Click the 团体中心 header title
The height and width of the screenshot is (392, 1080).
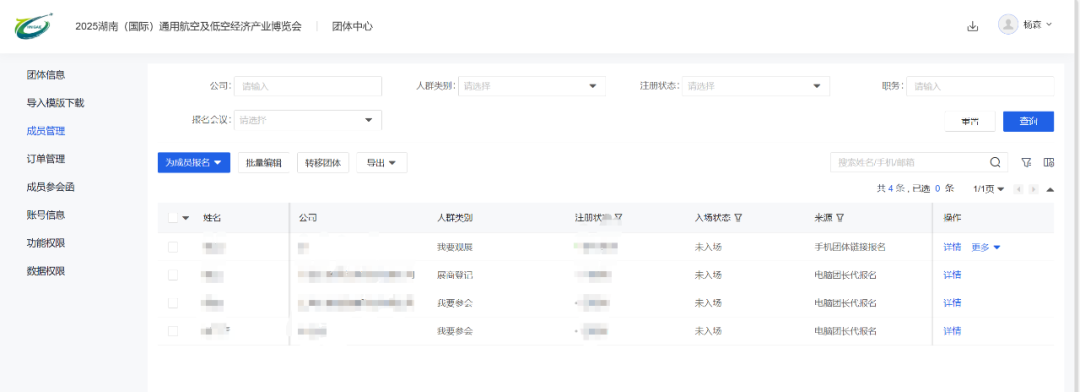[353, 26]
